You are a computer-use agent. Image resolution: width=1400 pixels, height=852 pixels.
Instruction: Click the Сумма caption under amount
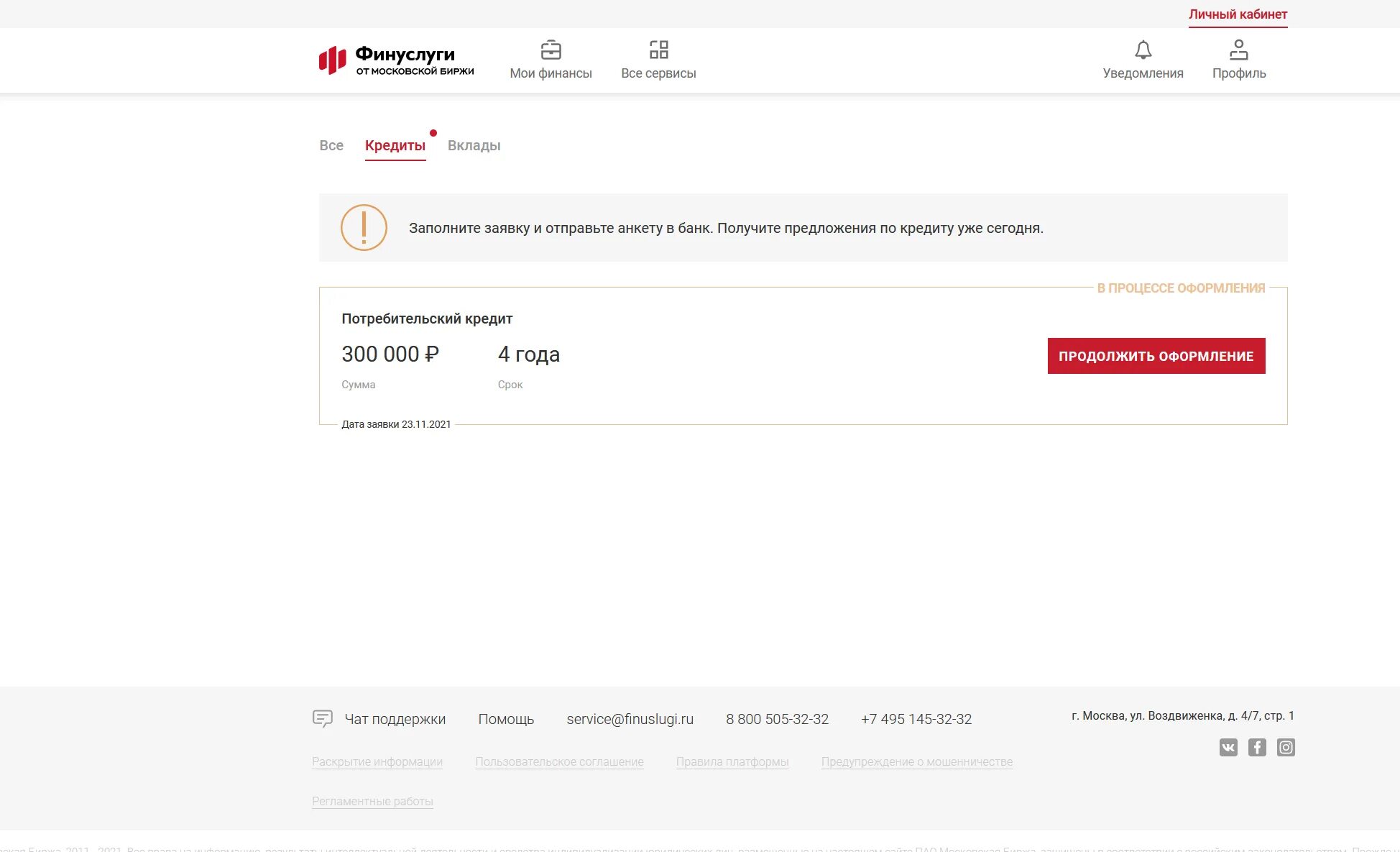tap(358, 385)
